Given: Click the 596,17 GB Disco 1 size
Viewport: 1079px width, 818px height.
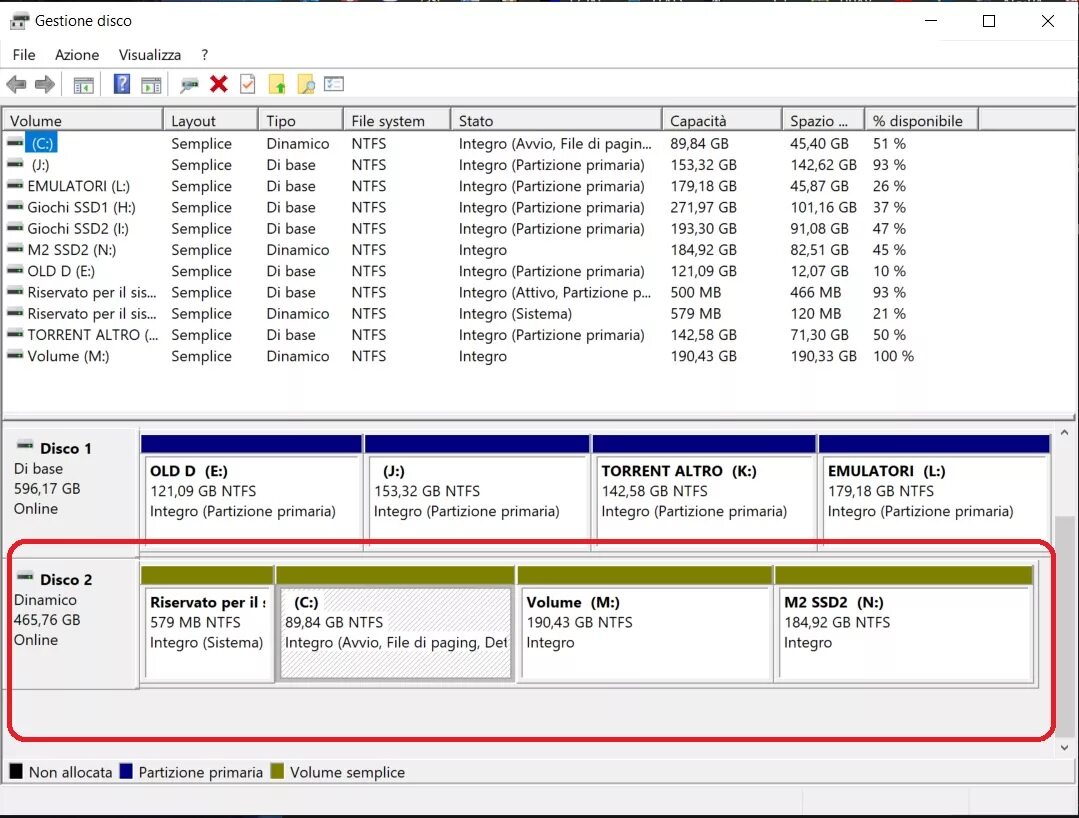Looking at the screenshot, I should tap(47, 488).
